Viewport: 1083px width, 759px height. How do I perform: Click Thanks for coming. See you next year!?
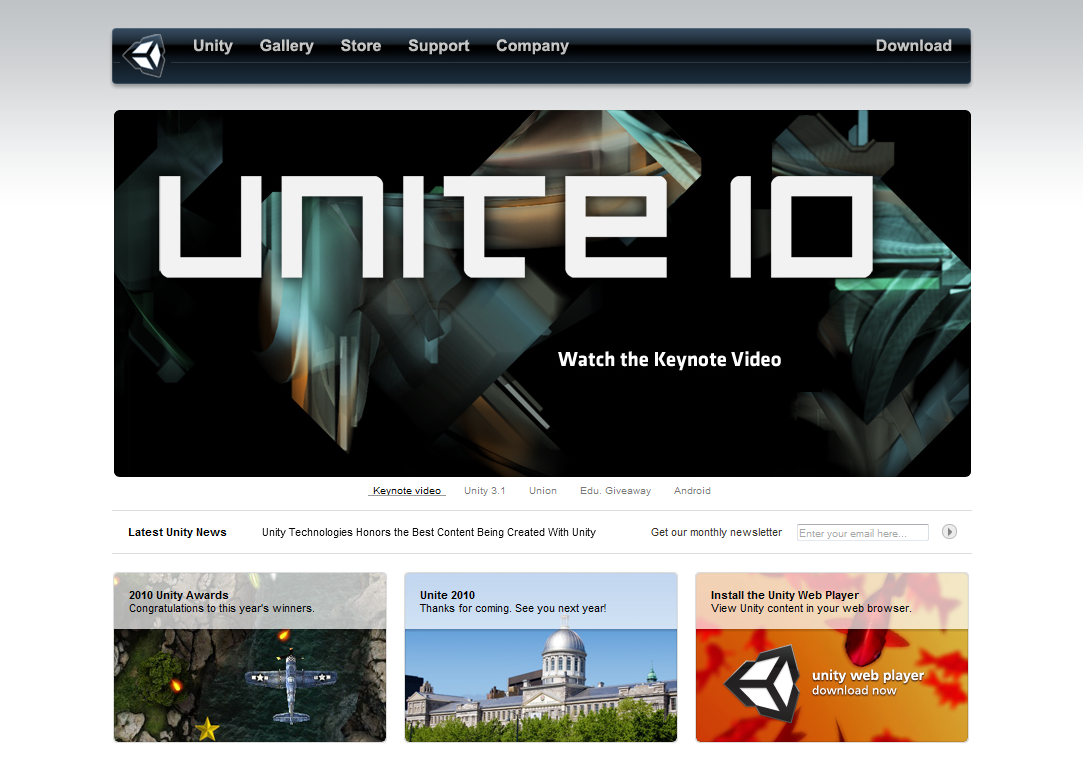point(513,608)
